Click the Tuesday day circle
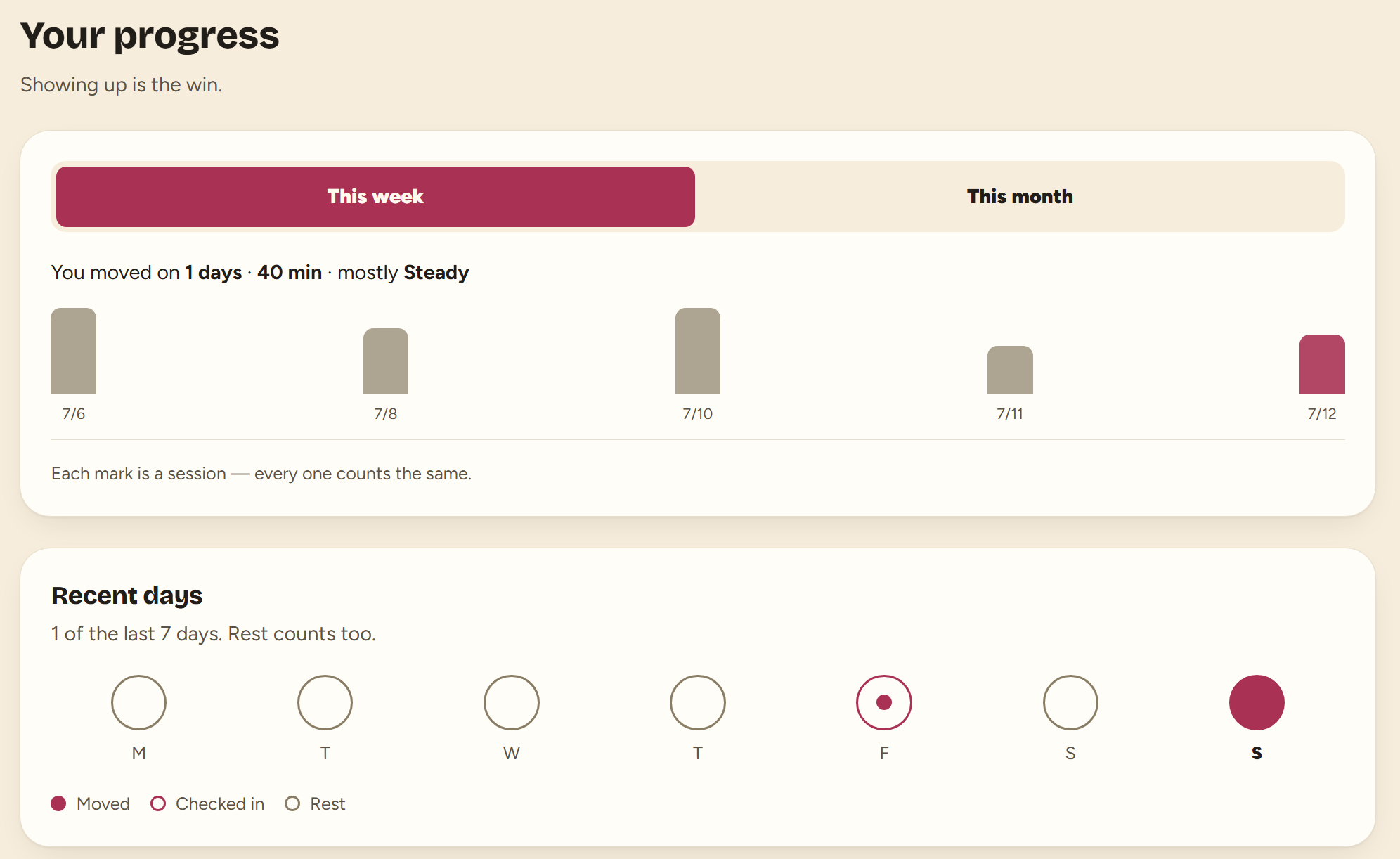 [x=325, y=702]
